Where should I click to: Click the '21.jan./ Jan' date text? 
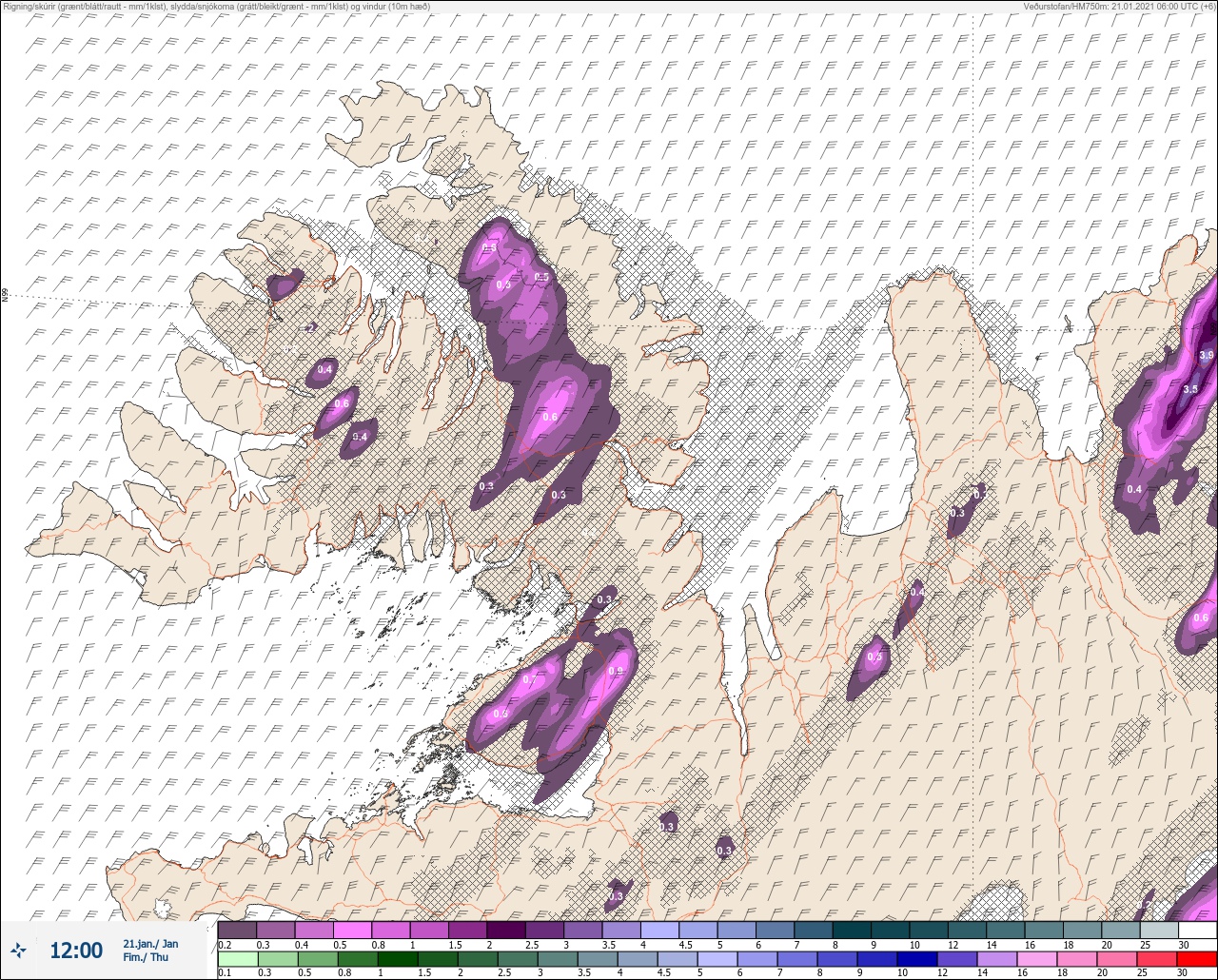150,943
